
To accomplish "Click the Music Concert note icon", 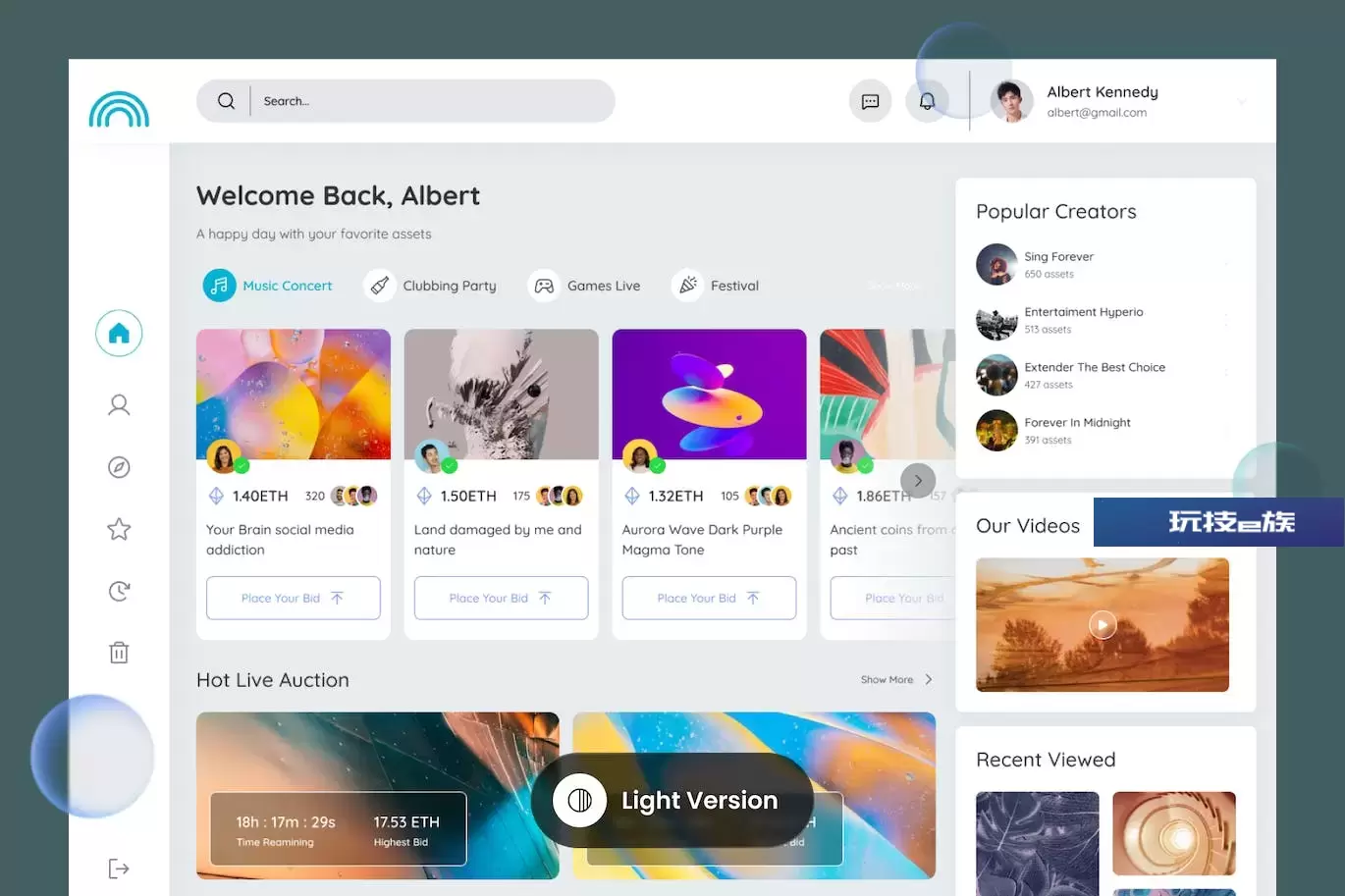I will coord(219,286).
